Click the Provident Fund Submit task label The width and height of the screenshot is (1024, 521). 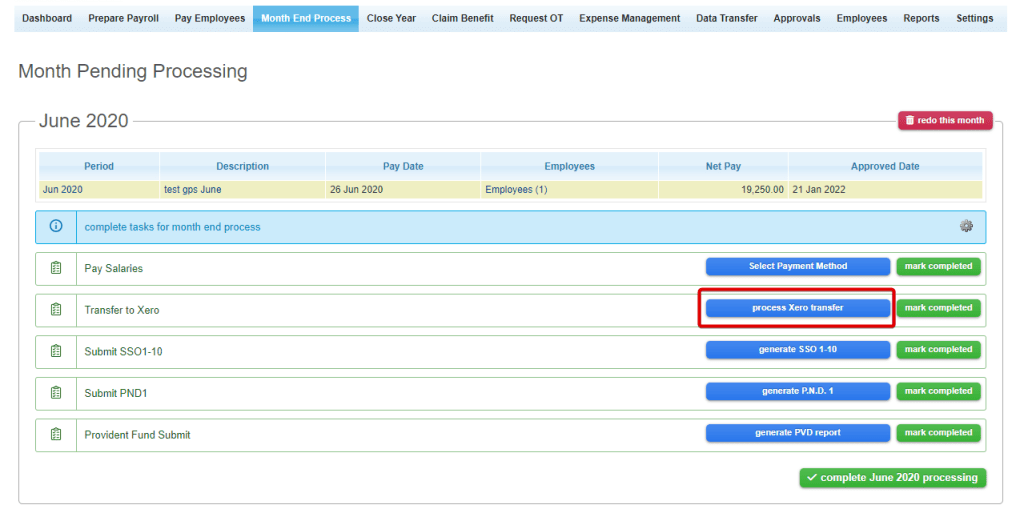(x=137, y=435)
